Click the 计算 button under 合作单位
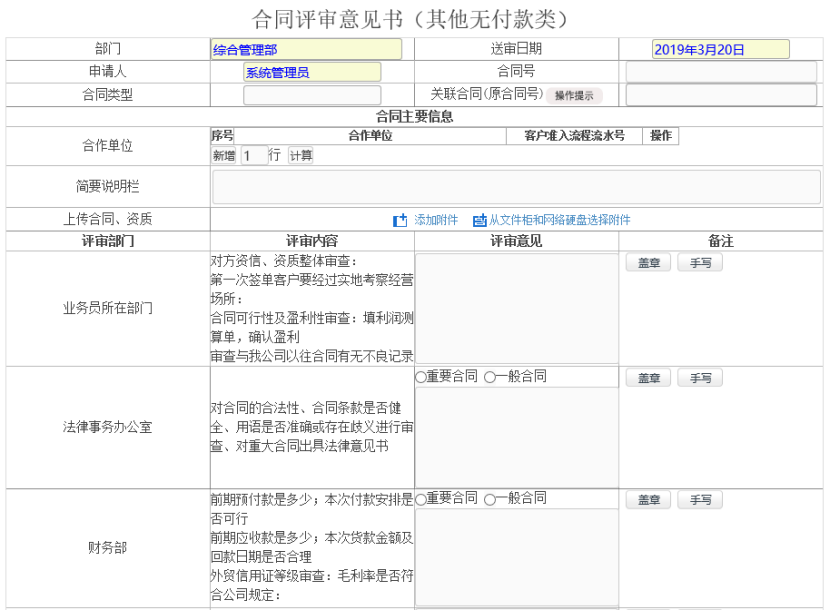 301,156
